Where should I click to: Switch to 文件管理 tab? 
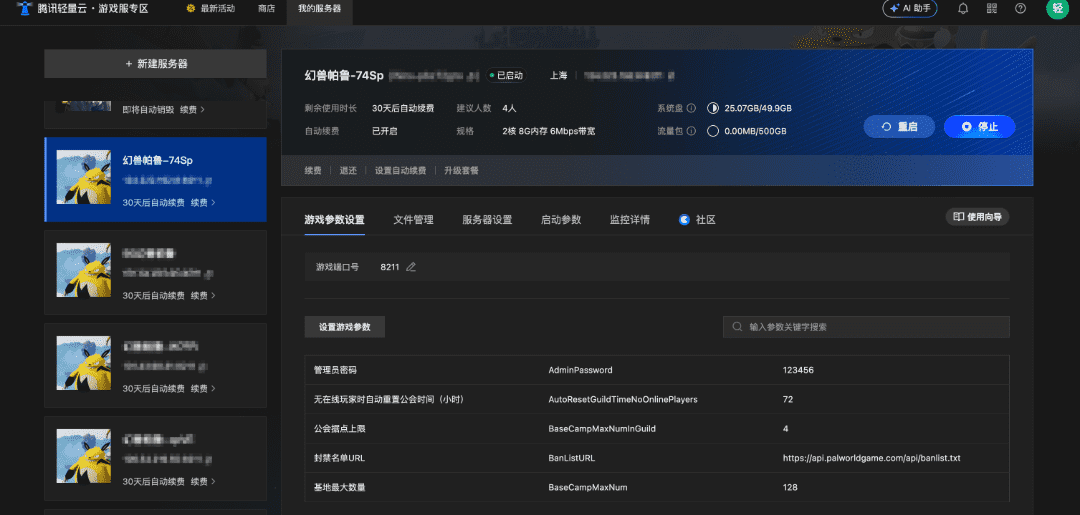tap(413, 220)
